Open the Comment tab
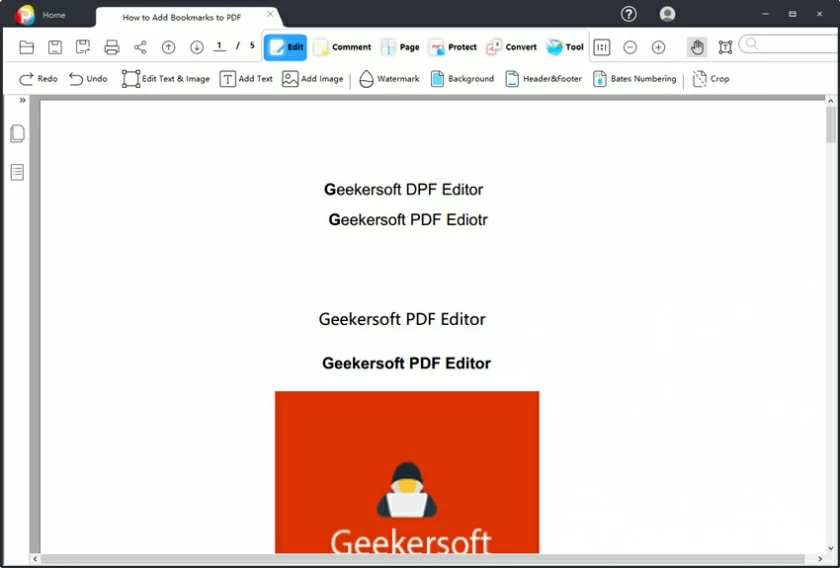This screenshot has height=568, width=840. pos(342,47)
